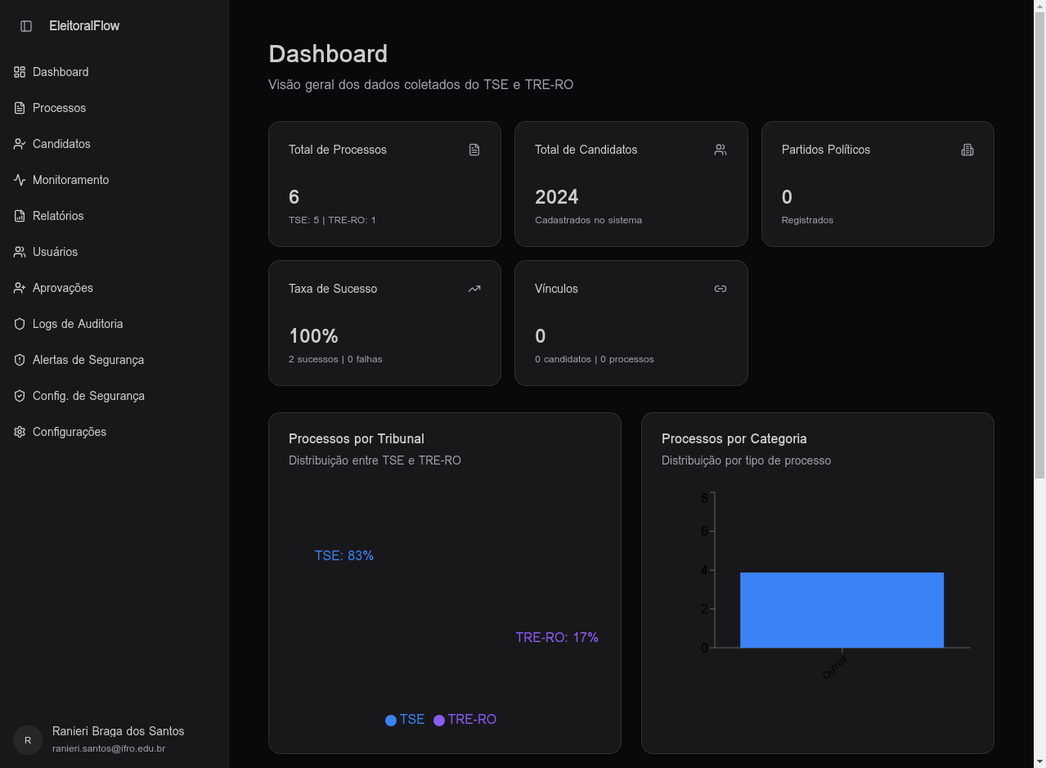This screenshot has height=768, width=1046.
Task: Click the alert icon beside Alertas de Segurança
Action: pos(18,359)
